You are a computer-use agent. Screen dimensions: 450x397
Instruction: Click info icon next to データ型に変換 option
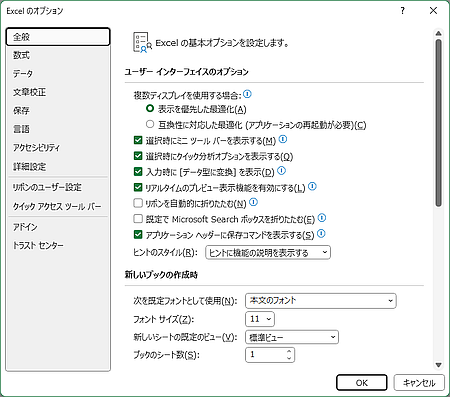pos(282,171)
